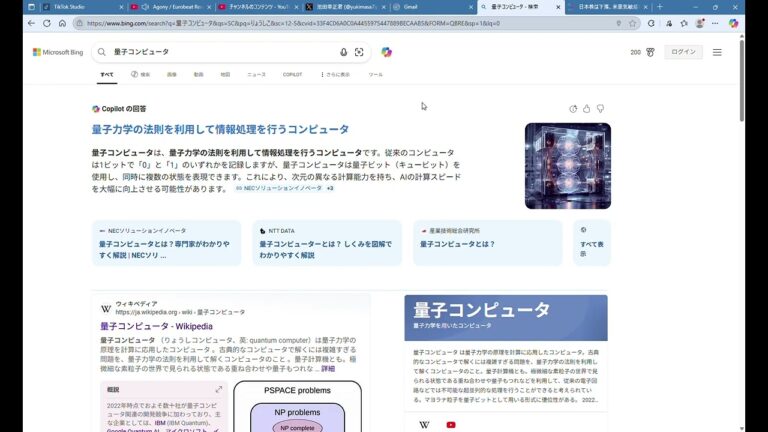
Task: Click the refresh icon right of address bar
Action: (651, 23)
